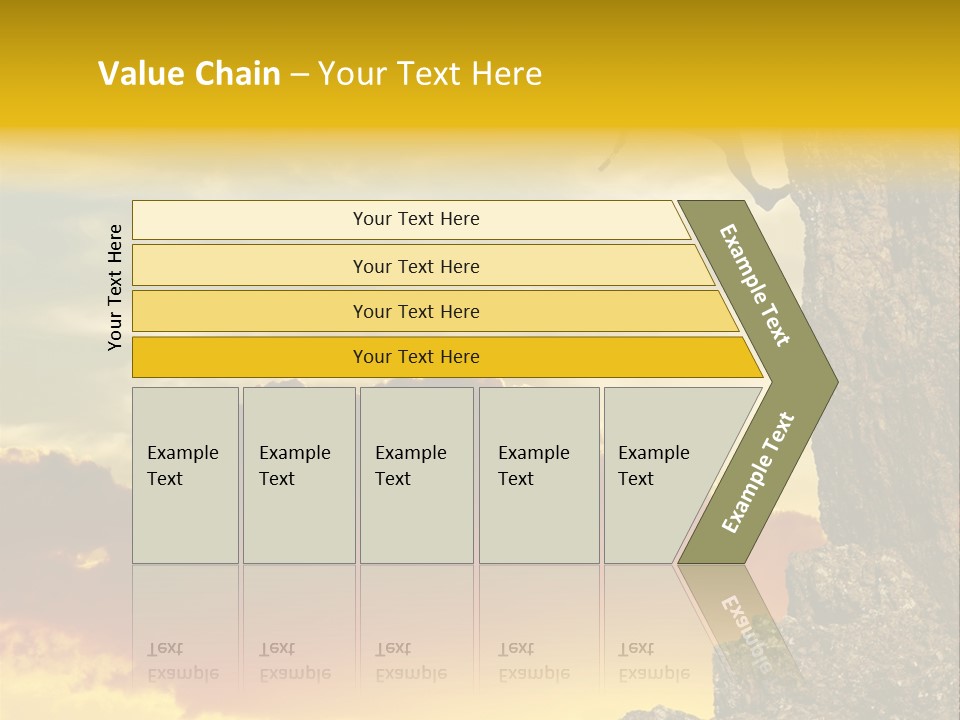The image size is (960, 720).
Task: Click the second light yellow text bar
Action: 416,266
